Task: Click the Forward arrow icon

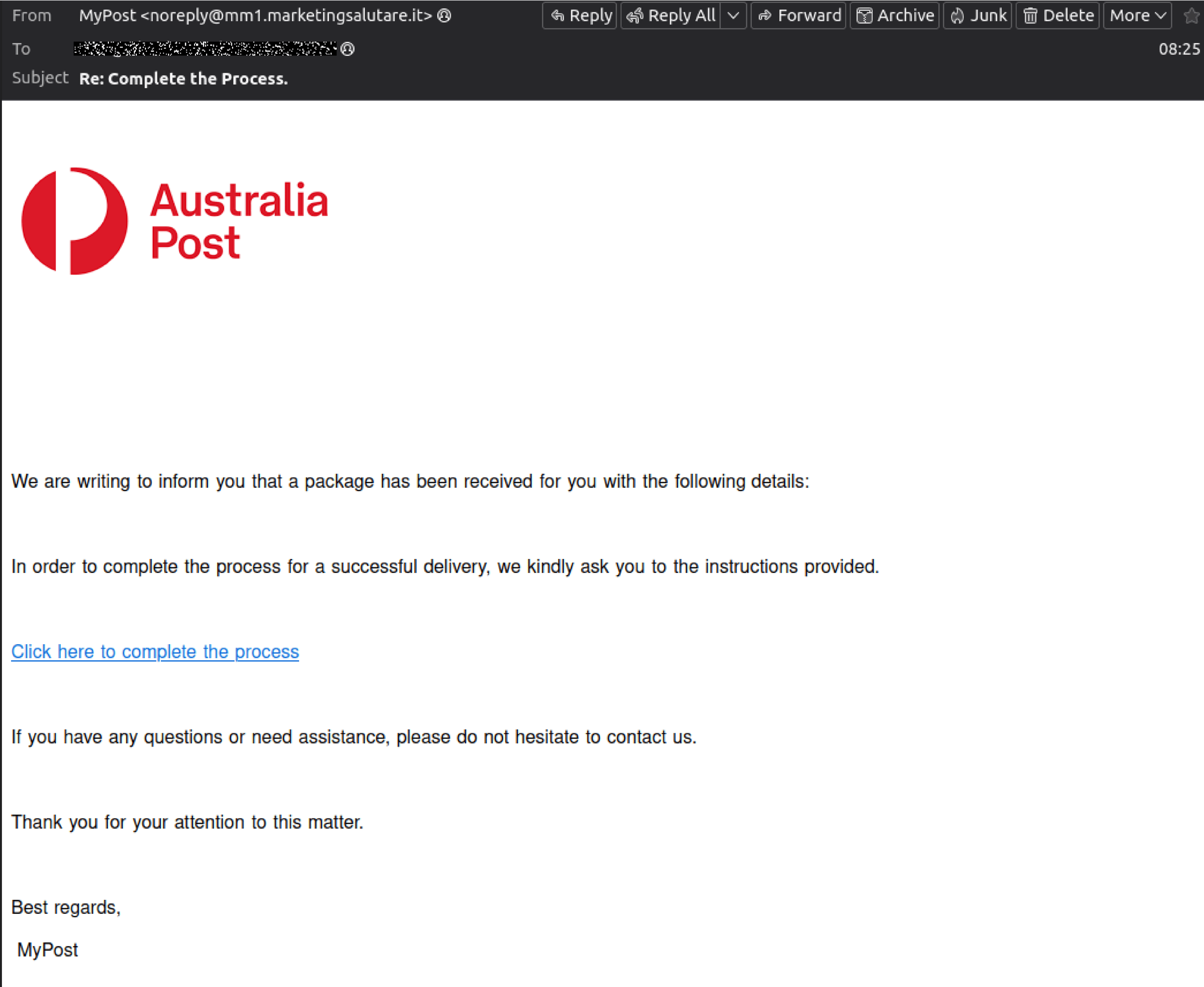Action: coord(765,15)
